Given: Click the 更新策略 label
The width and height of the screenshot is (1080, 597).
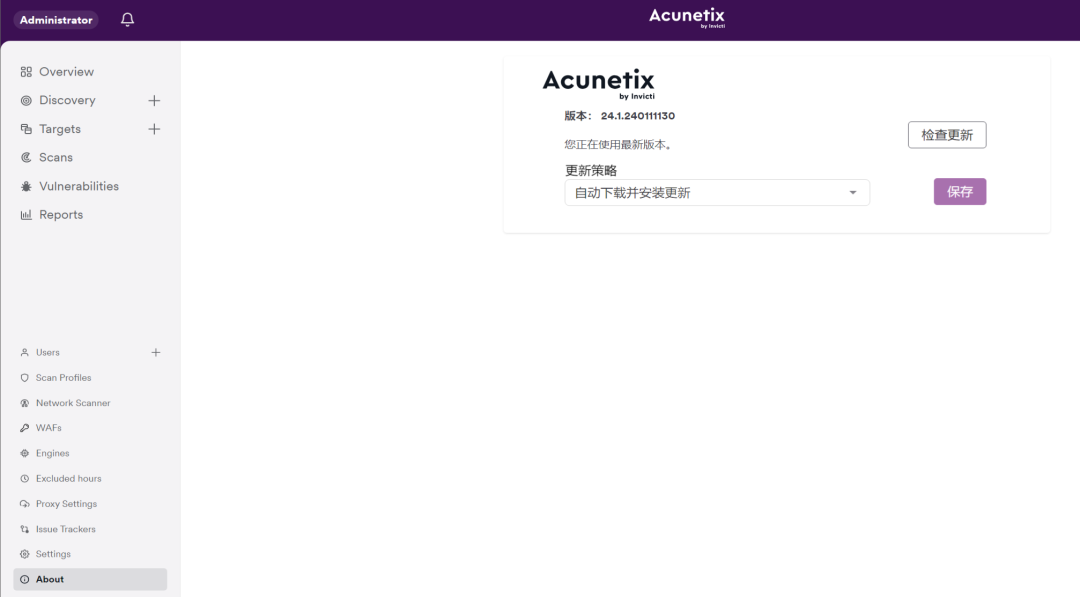Looking at the screenshot, I should click(591, 171).
